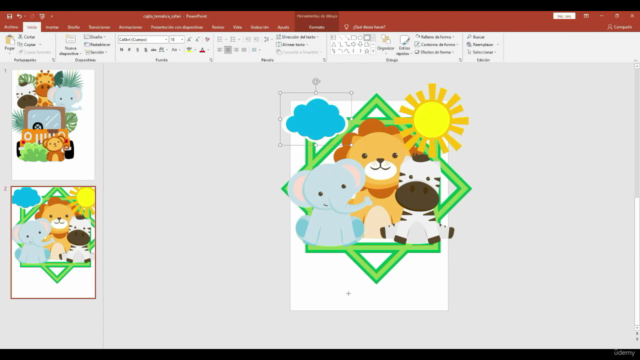Open the Fuente dialog launcher
Viewport: 640px width, 360px height.
(x=211, y=60)
